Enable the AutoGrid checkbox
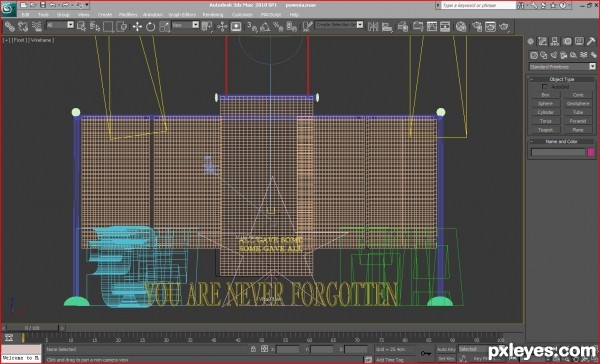This screenshot has width=600, height=364. coord(545,87)
